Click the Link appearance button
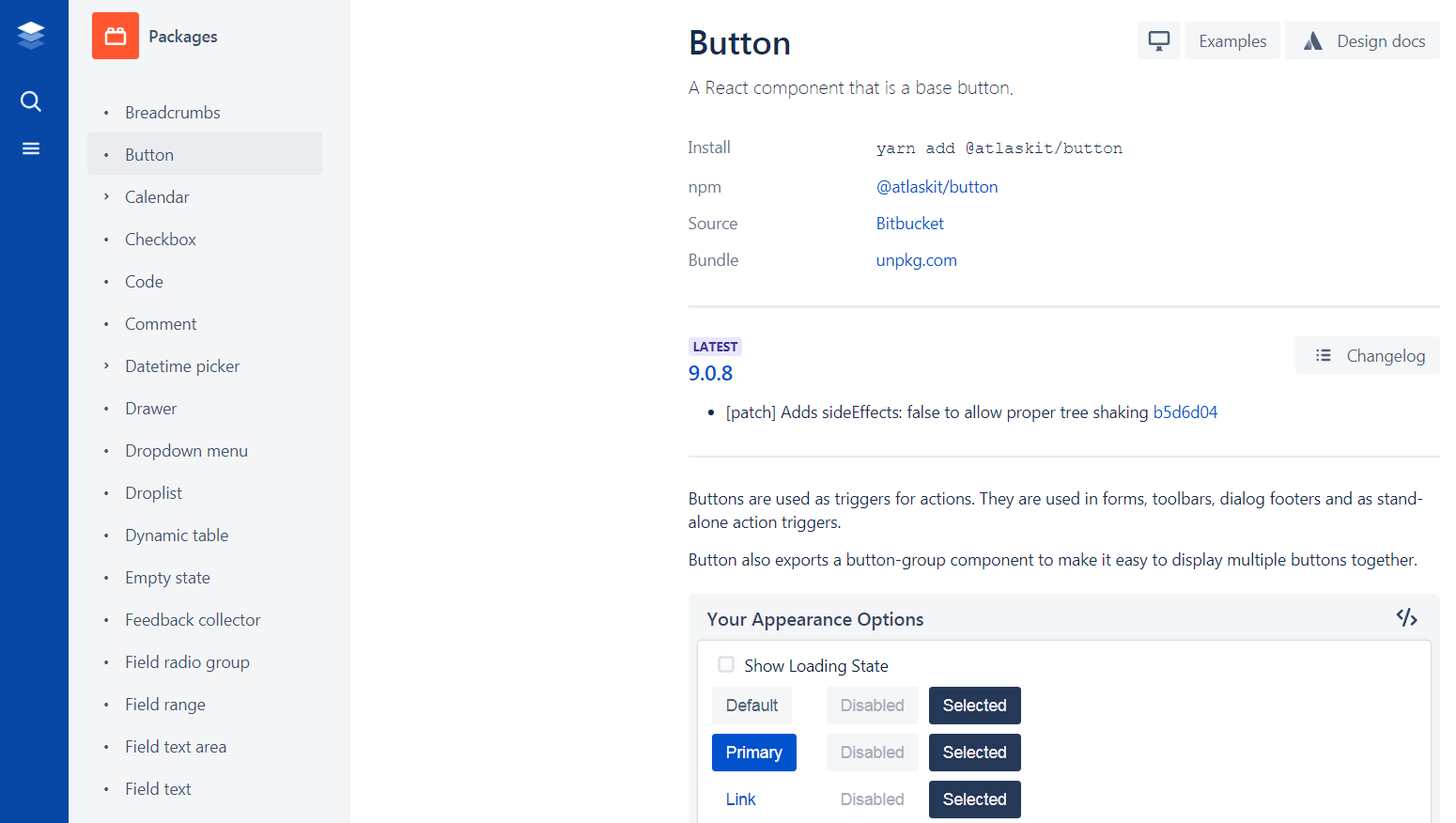 click(741, 800)
